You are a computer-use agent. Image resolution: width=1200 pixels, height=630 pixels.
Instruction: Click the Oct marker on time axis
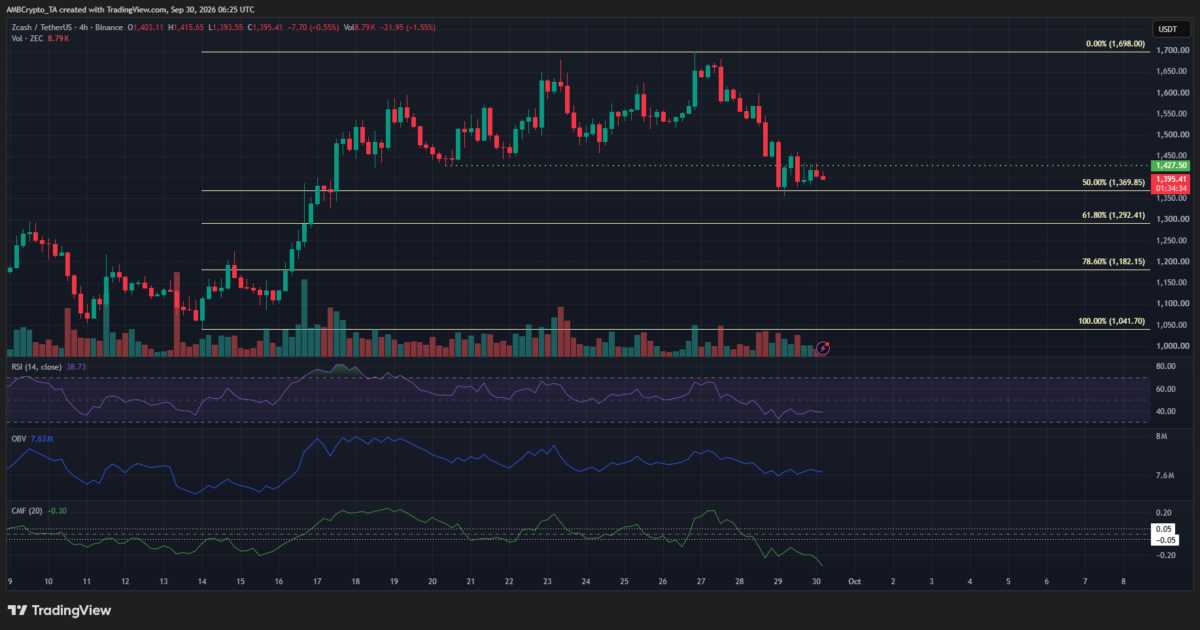coord(854,580)
